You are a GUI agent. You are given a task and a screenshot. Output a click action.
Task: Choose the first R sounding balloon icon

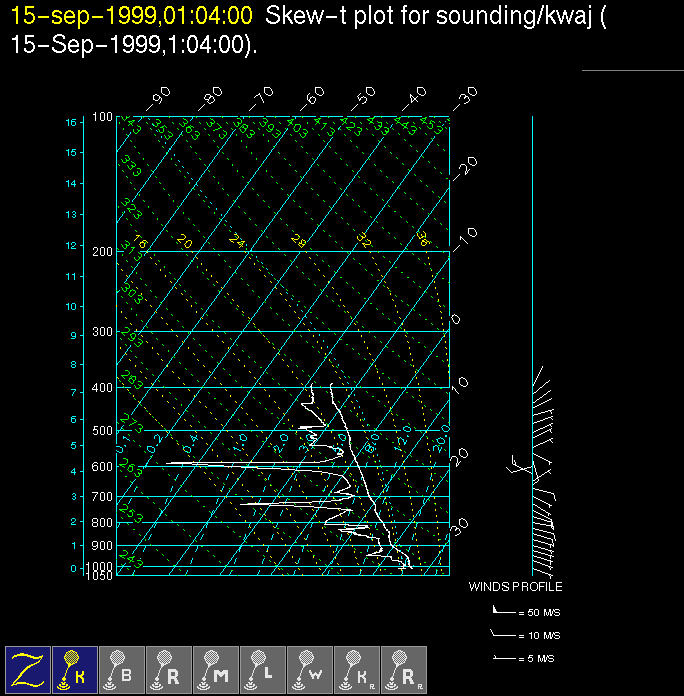point(168,669)
